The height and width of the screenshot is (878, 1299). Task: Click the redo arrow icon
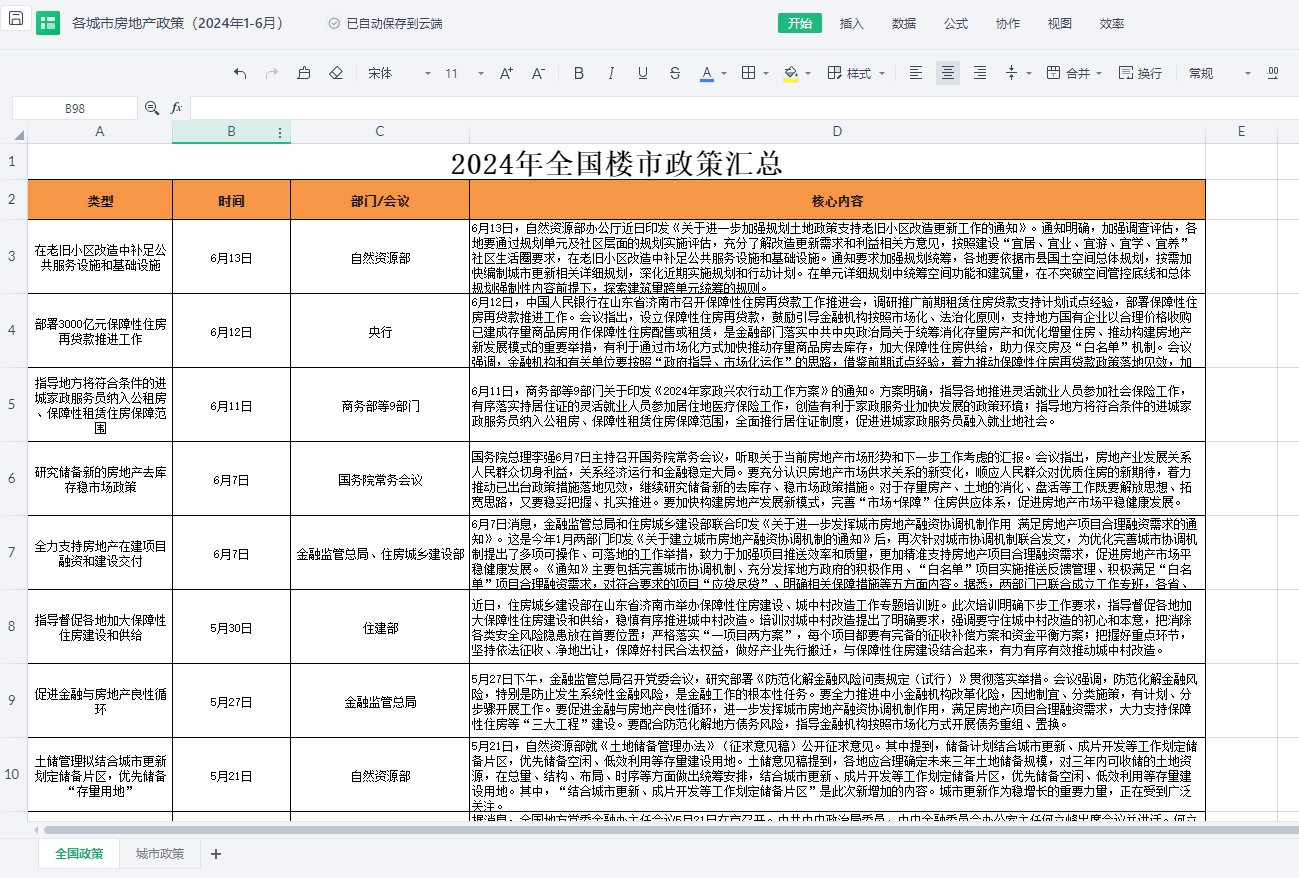[x=272, y=73]
